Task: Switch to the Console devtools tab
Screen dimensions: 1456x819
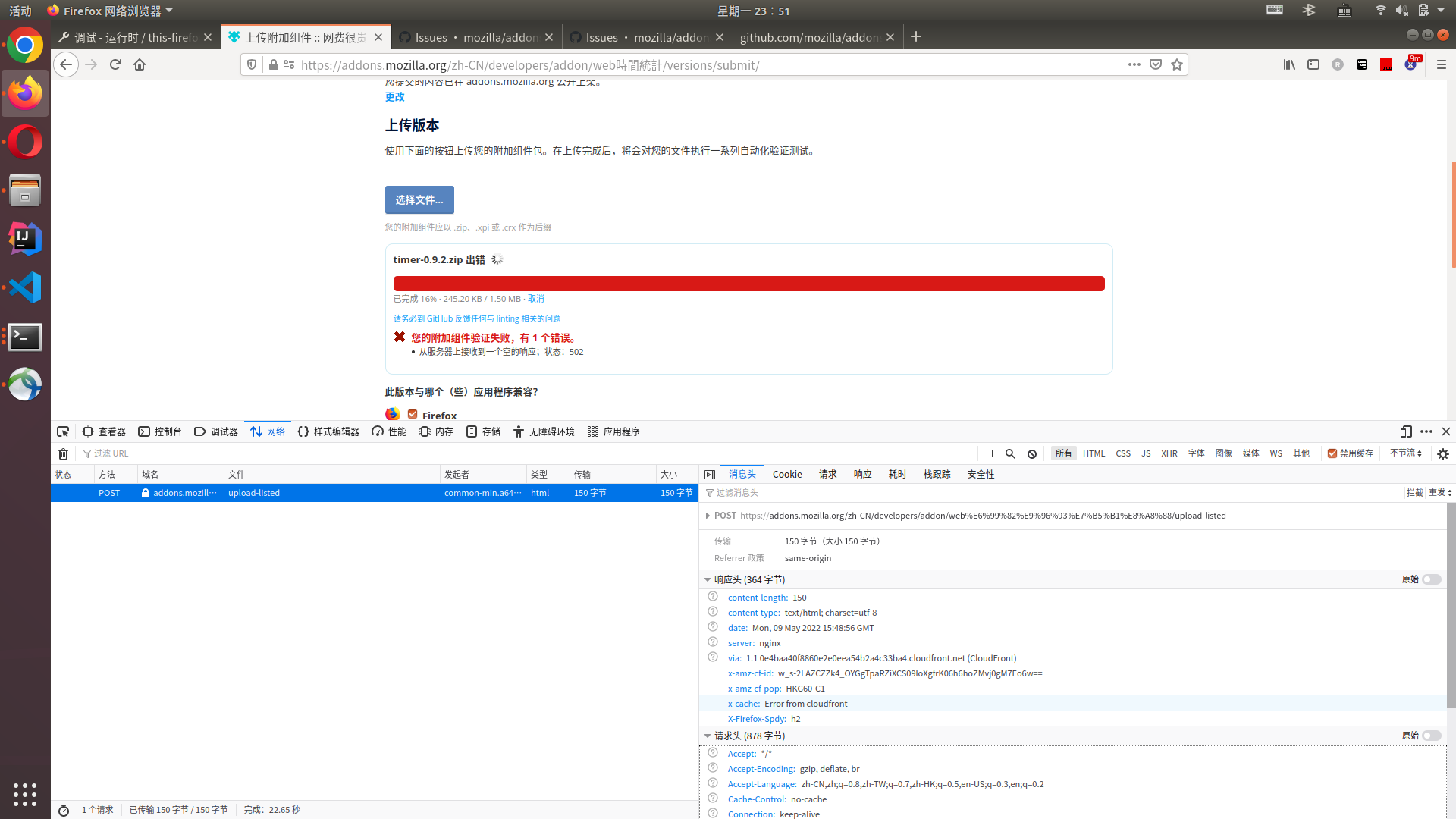Action: point(160,431)
